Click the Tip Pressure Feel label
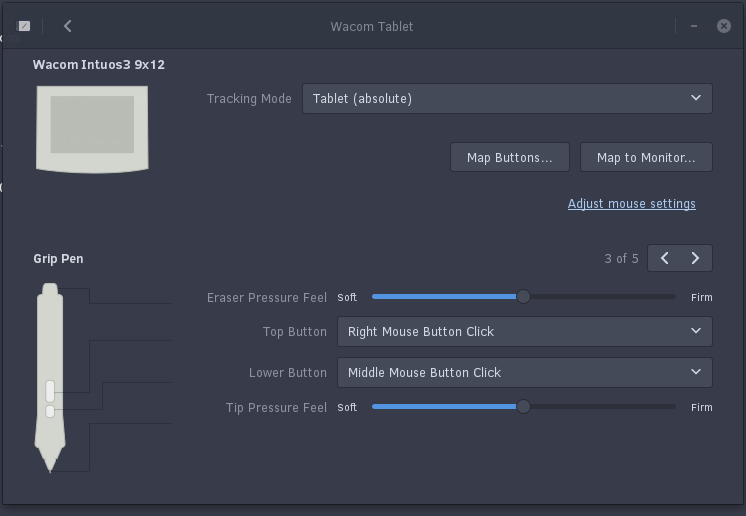This screenshot has width=746, height=516. click(x=276, y=408)
